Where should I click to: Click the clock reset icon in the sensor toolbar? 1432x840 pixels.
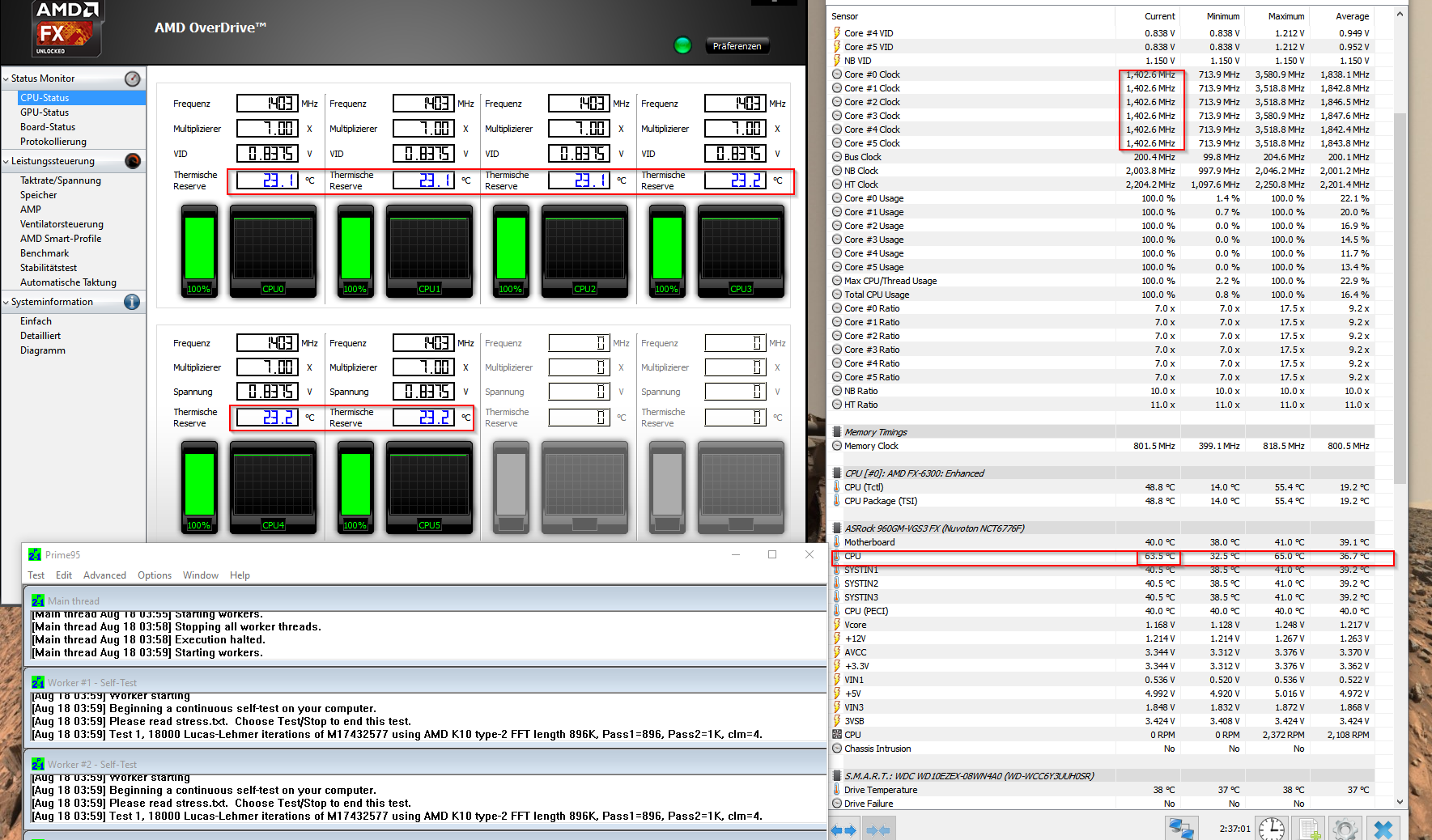coord(1271,829)
